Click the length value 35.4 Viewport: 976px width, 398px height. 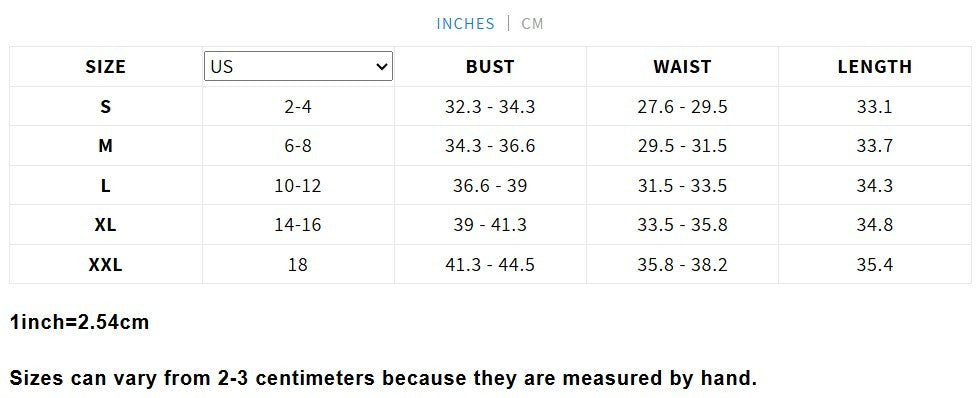(x=875, y=265)
